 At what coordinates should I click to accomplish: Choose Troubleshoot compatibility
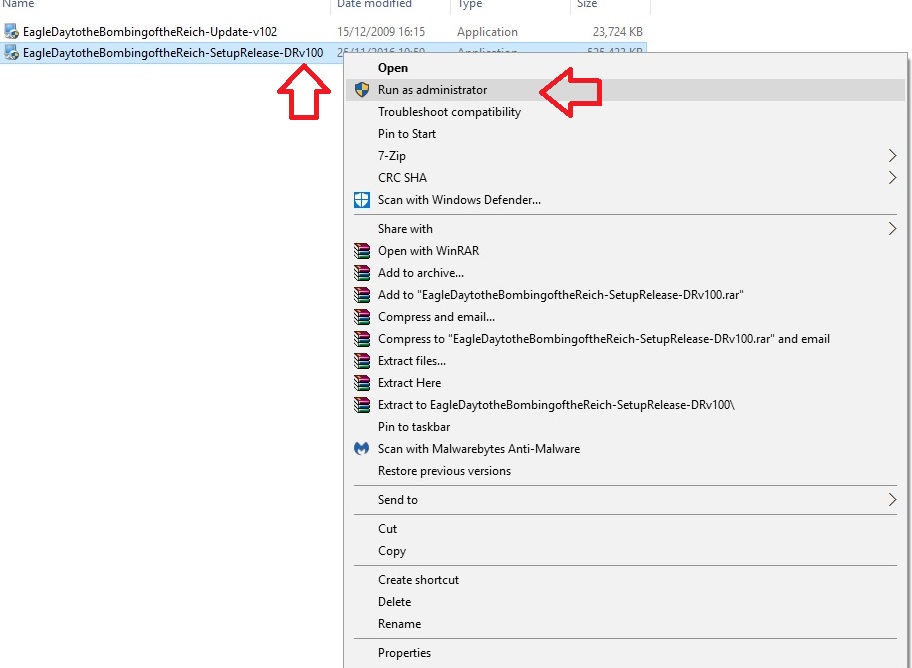tap(625, 112)
